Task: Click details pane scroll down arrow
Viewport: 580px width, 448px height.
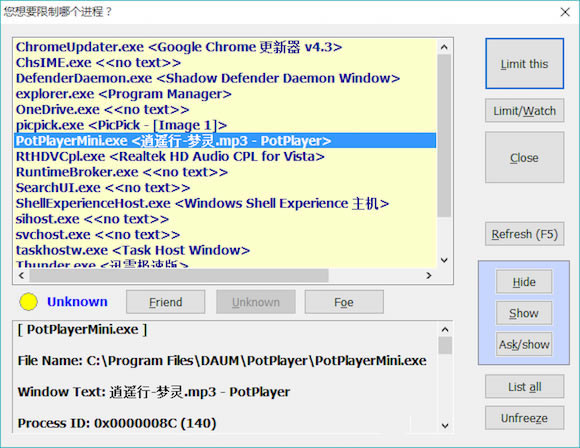Action: tap(445, 425)
